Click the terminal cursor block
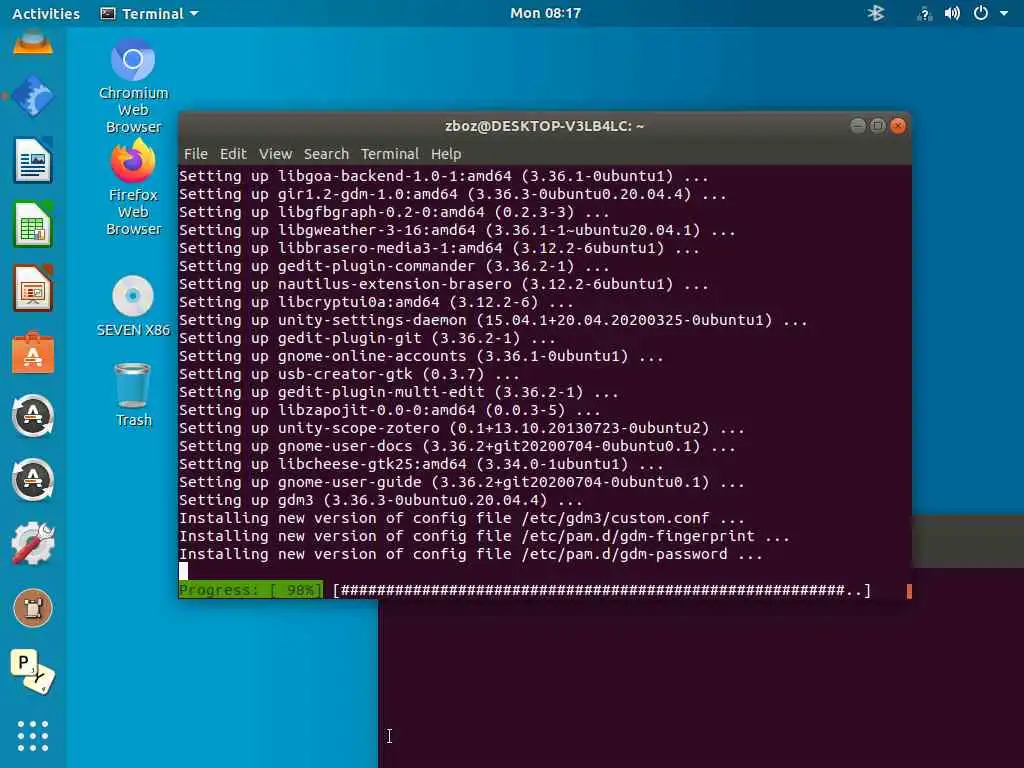Viewport: 1024px width, 768px height. point(184,571)
